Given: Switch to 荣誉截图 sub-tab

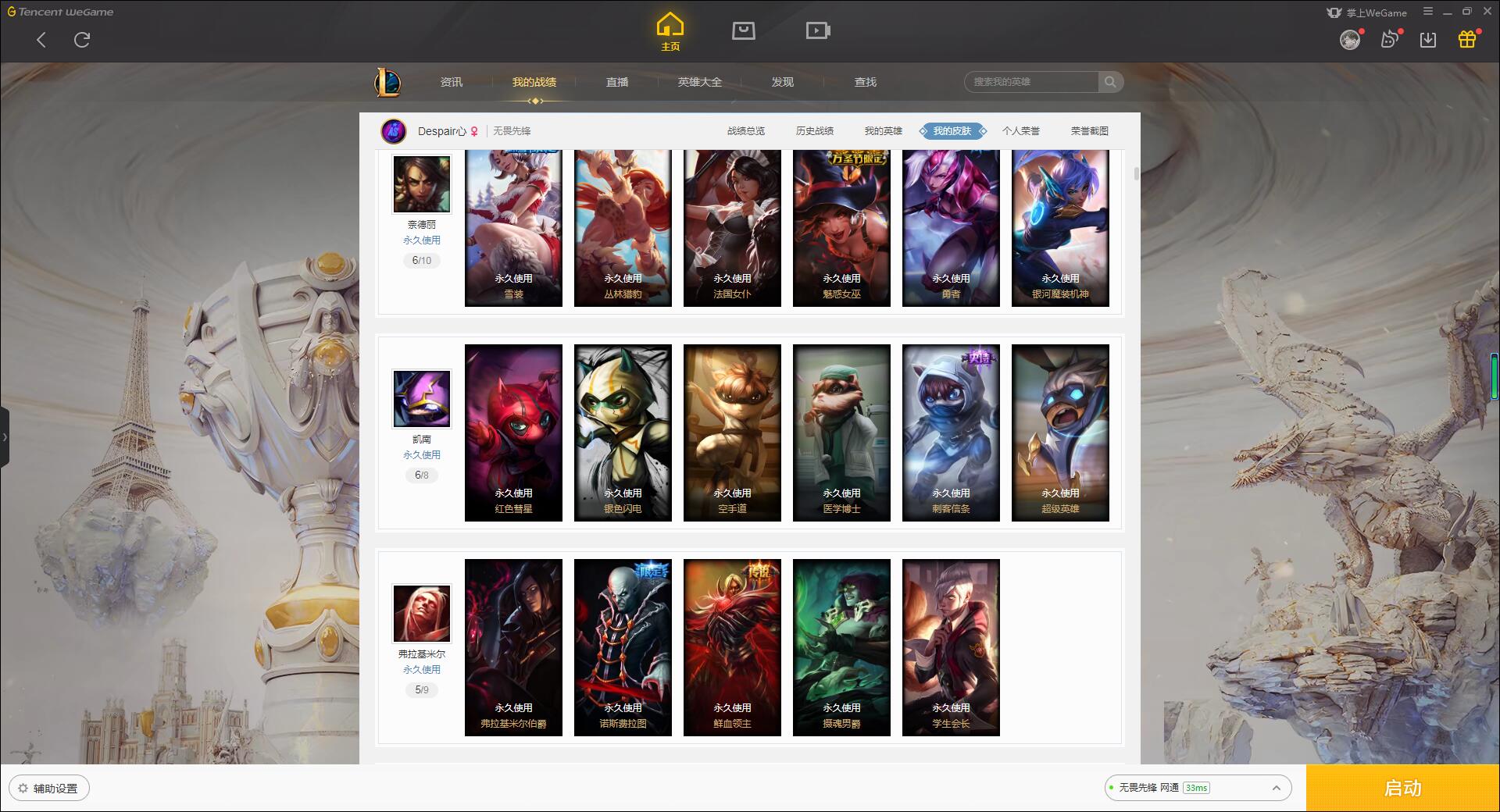Looking at the screenshot, I should (1090, 131).
